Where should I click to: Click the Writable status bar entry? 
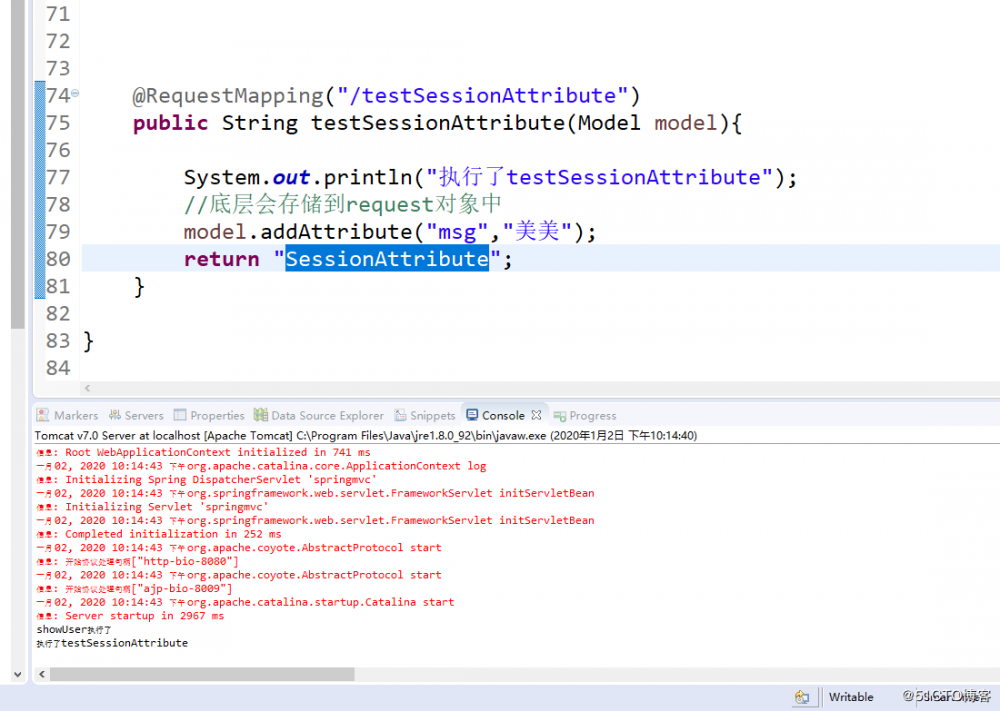point(851,697)
